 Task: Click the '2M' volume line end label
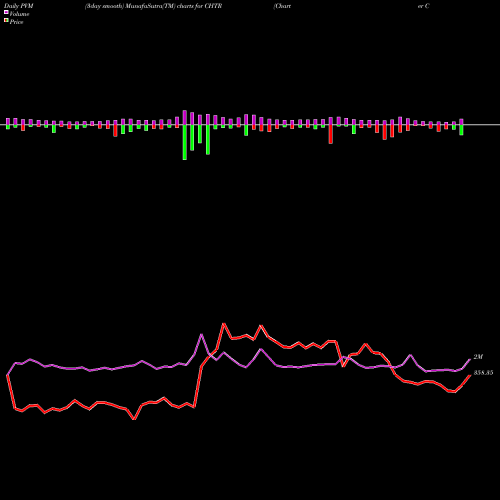[x=478, y=357]
